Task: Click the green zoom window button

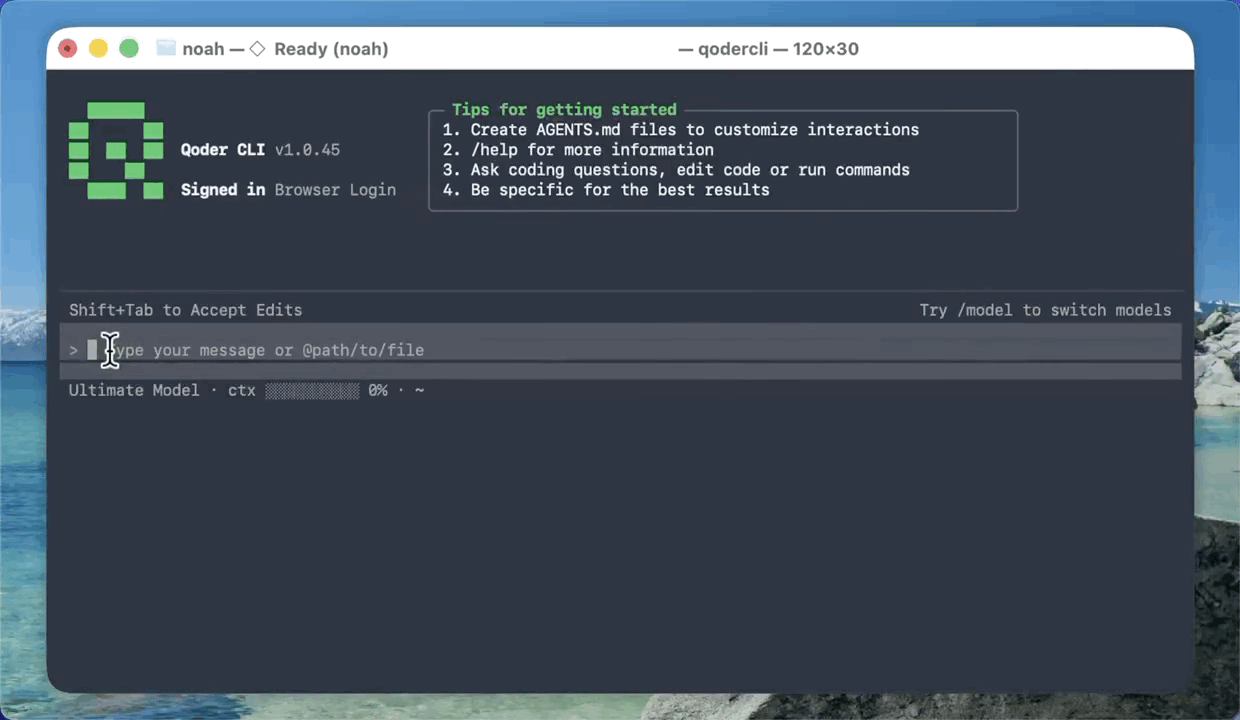Action: click(129, 48)
